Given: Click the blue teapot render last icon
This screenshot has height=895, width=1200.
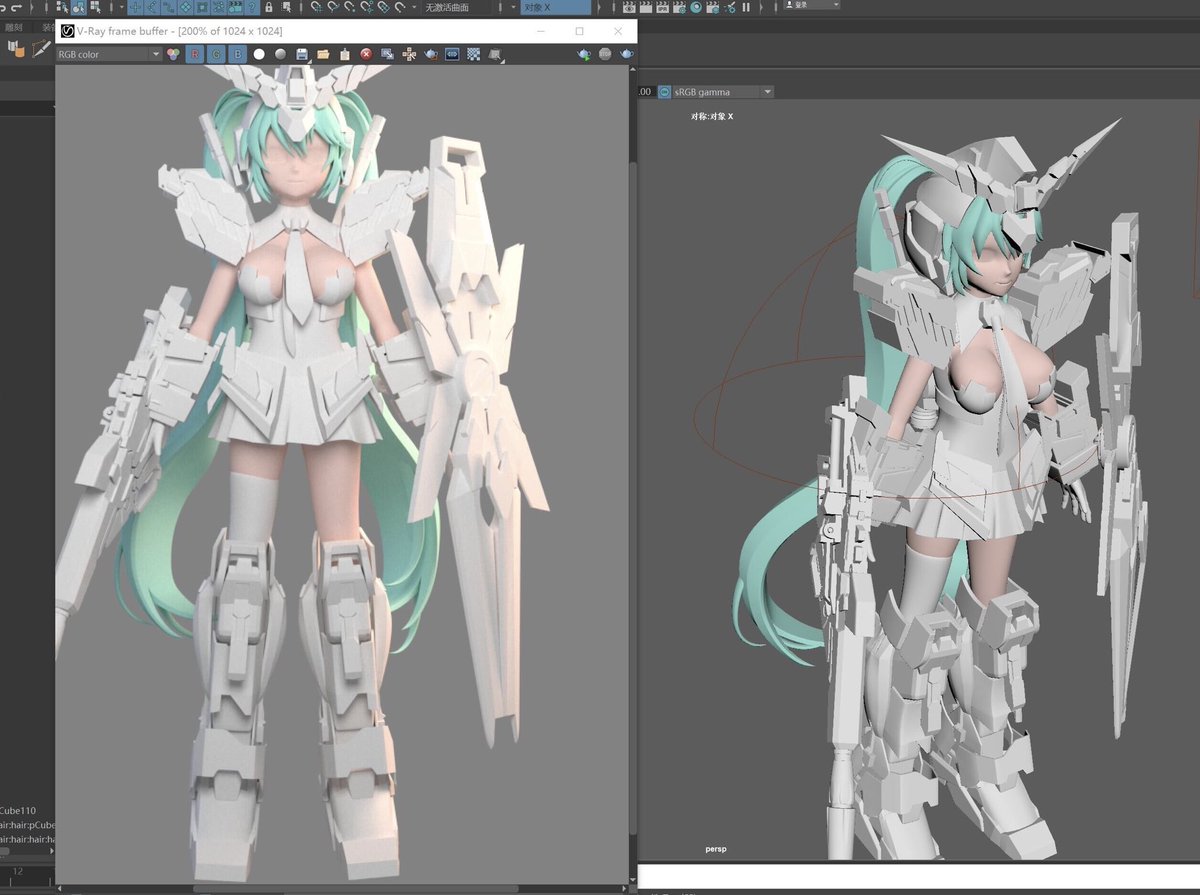Looking at the screenshot, I should (x=626, y=54).
